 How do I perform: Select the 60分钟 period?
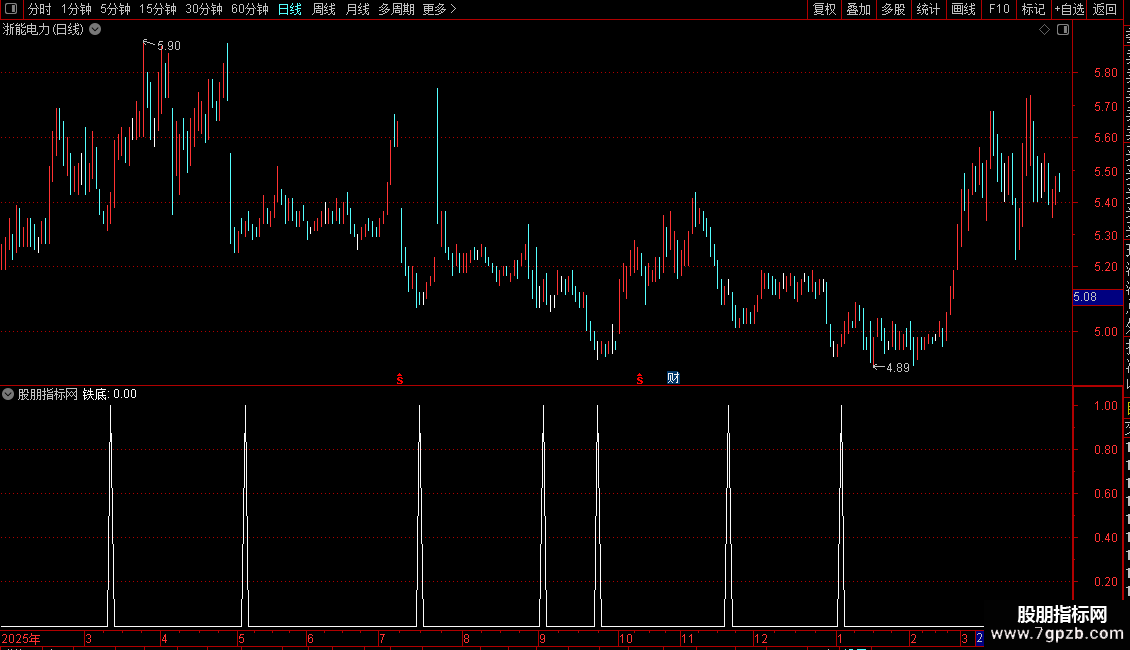pos(250,9)
